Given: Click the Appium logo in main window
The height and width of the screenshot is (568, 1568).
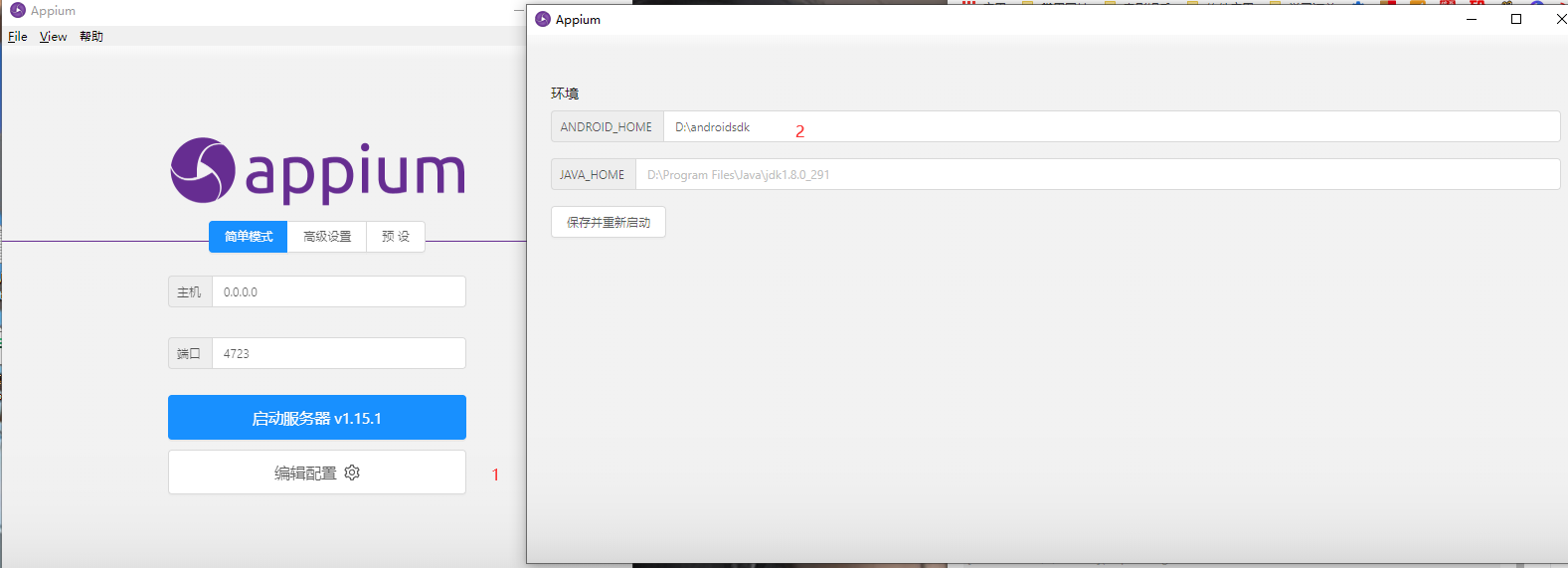Looking at the screenshot, I should pos(317,170).
